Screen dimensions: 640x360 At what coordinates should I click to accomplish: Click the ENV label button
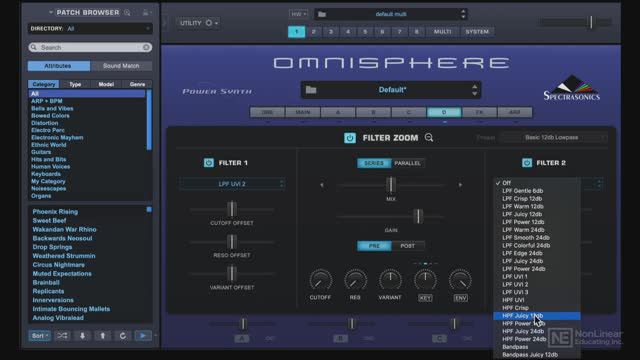[x=460, y=298]
